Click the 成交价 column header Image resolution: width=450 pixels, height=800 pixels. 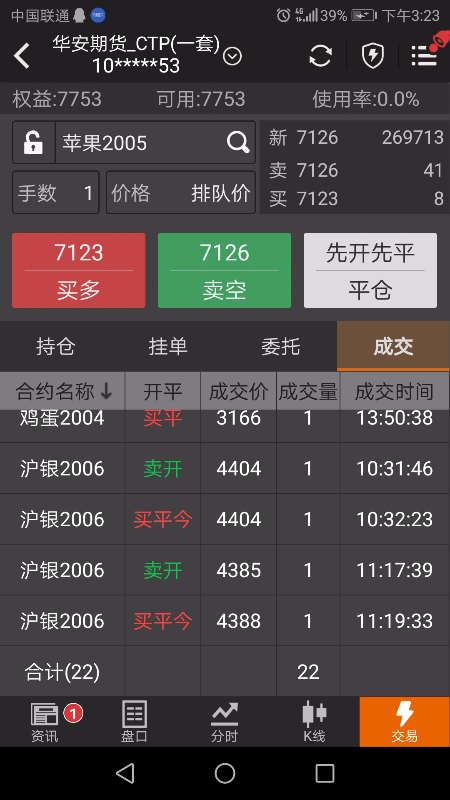click(239, 392)
